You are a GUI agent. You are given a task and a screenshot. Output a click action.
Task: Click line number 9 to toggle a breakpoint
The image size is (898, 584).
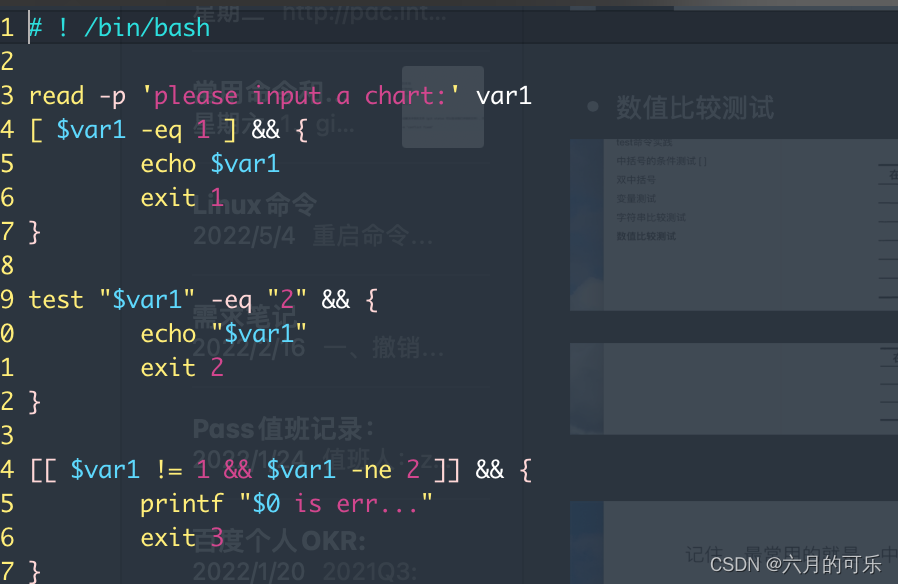pos(8,299)
